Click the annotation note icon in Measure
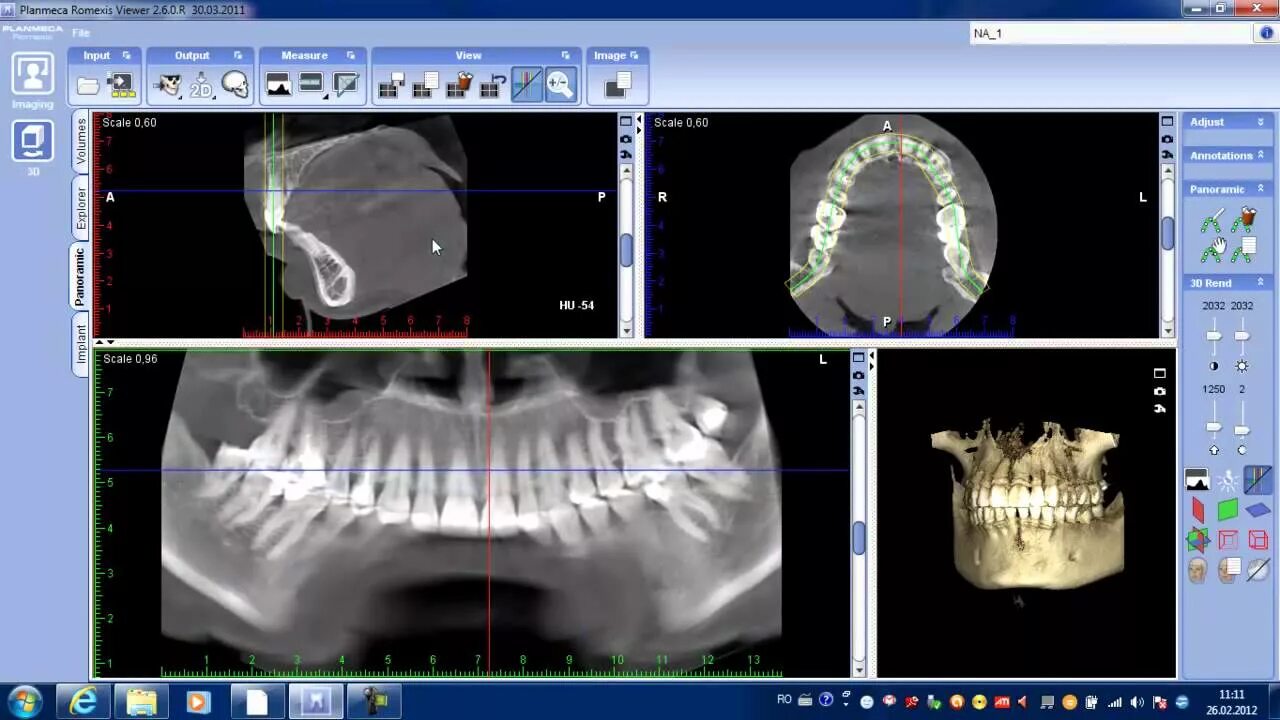The image size is (1280, 720). pos(346,86)
